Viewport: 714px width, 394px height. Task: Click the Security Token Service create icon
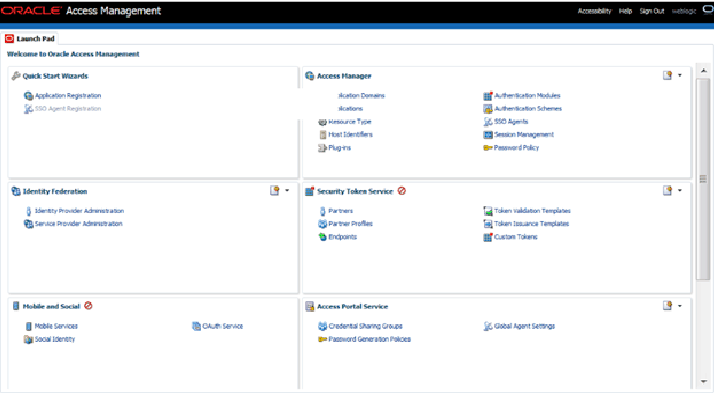pyautogui.click(x=667, y=191)
